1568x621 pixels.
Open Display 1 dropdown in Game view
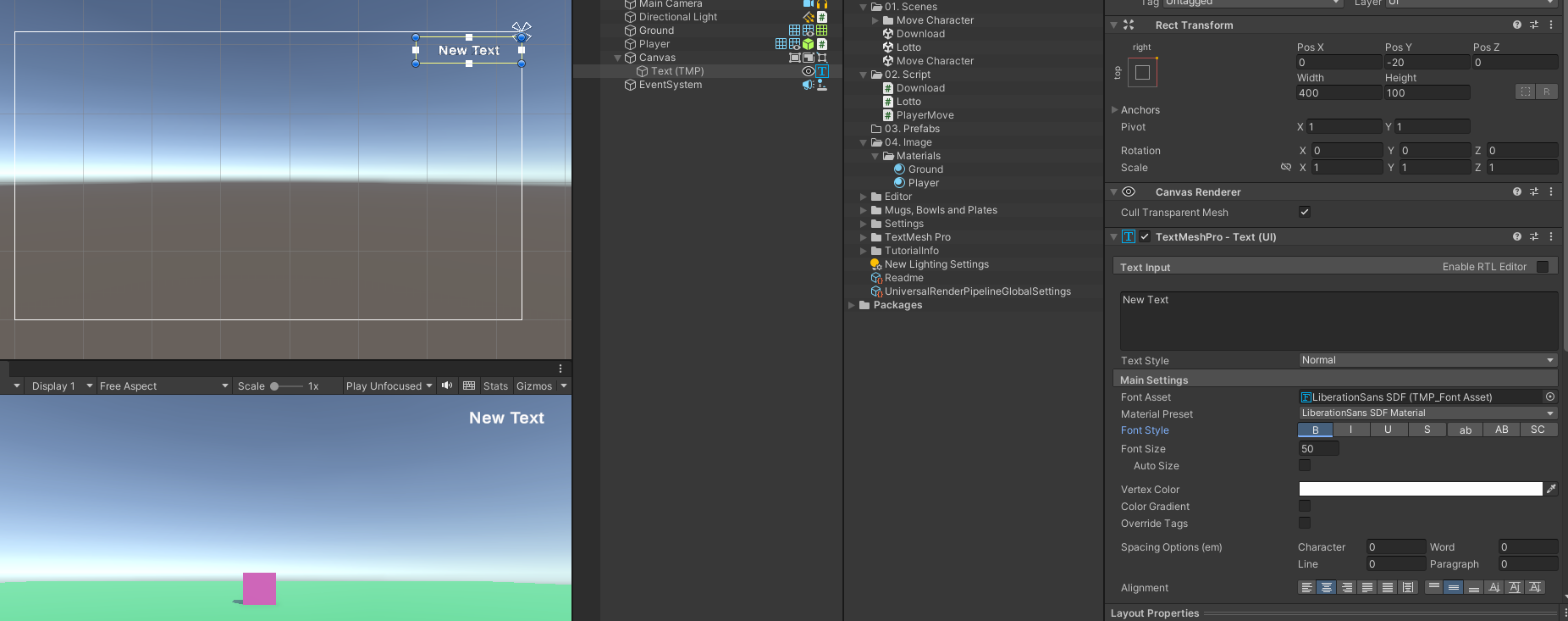[x=62, y=385]
